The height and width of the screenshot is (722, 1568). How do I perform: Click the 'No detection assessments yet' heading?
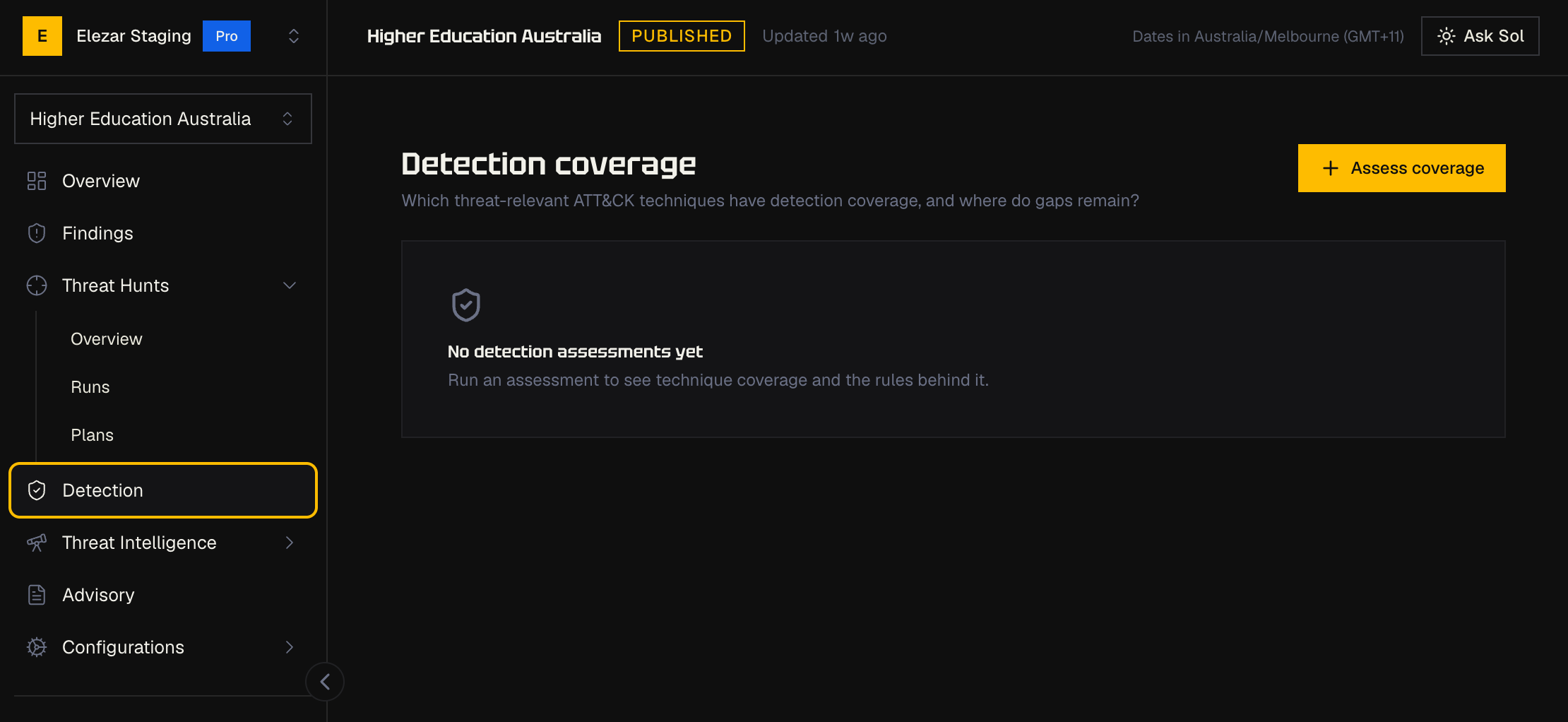click(575, 351)
